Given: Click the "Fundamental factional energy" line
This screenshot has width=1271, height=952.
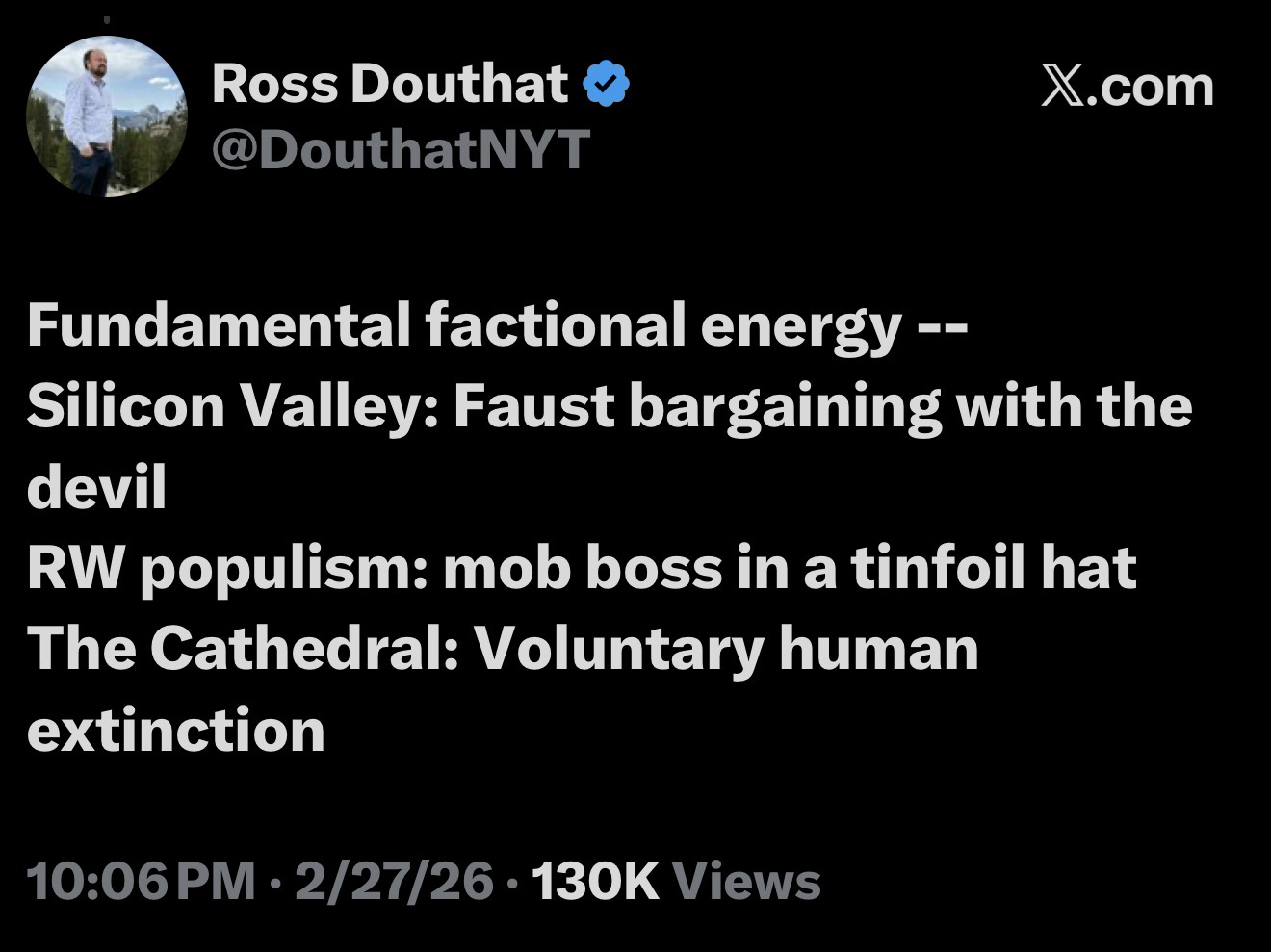Looking at the screenshot, I should pyautogui.click(x=462, y=326).
